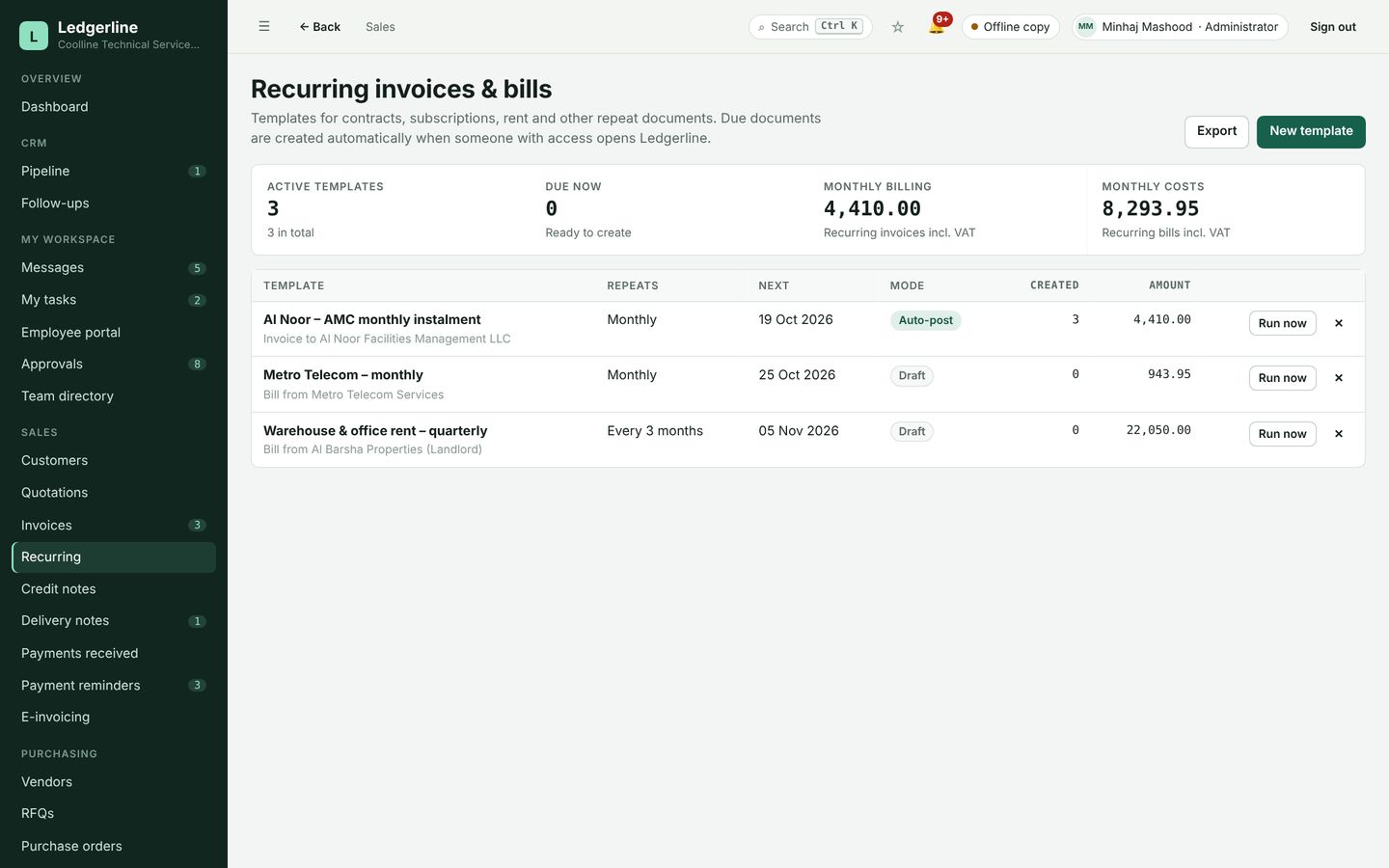1389x868 pixels.
Task: Create a New template
Action: tap(1311, 131)
